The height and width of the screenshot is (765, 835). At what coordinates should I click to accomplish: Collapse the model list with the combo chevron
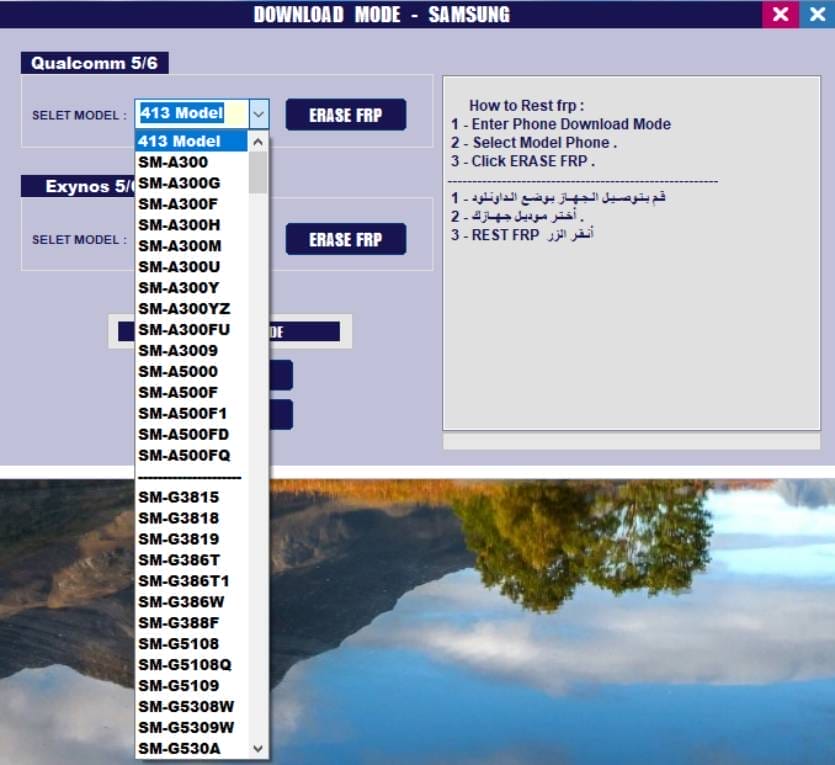[x=258, y=113]
